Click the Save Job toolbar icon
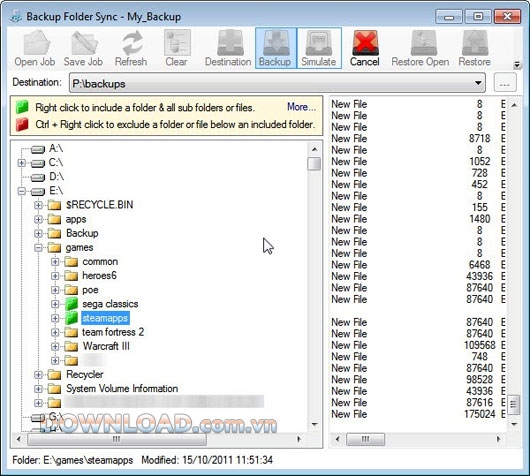 coord(85,43)
